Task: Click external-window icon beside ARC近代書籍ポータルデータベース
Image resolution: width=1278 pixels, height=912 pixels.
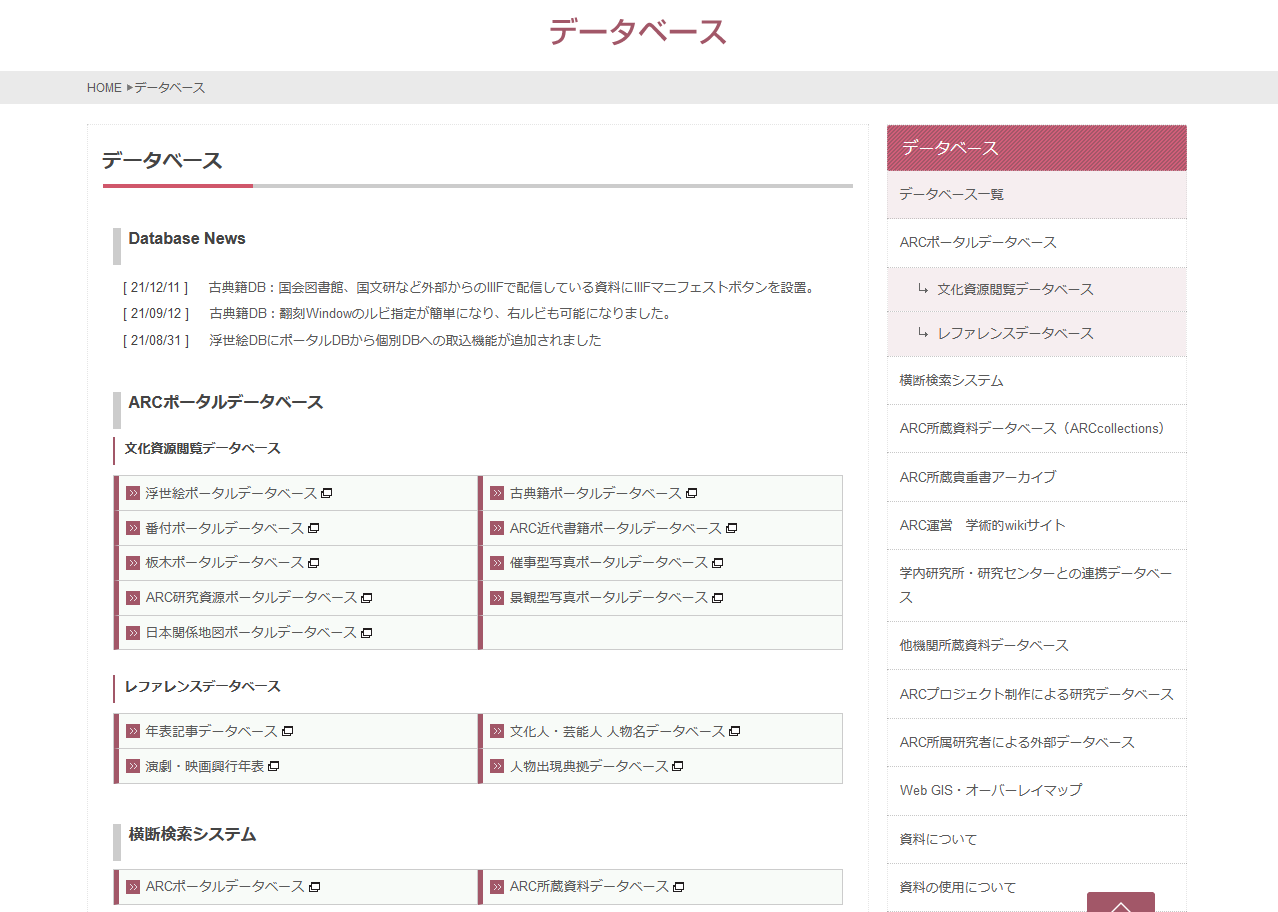Action: point(732,528)
